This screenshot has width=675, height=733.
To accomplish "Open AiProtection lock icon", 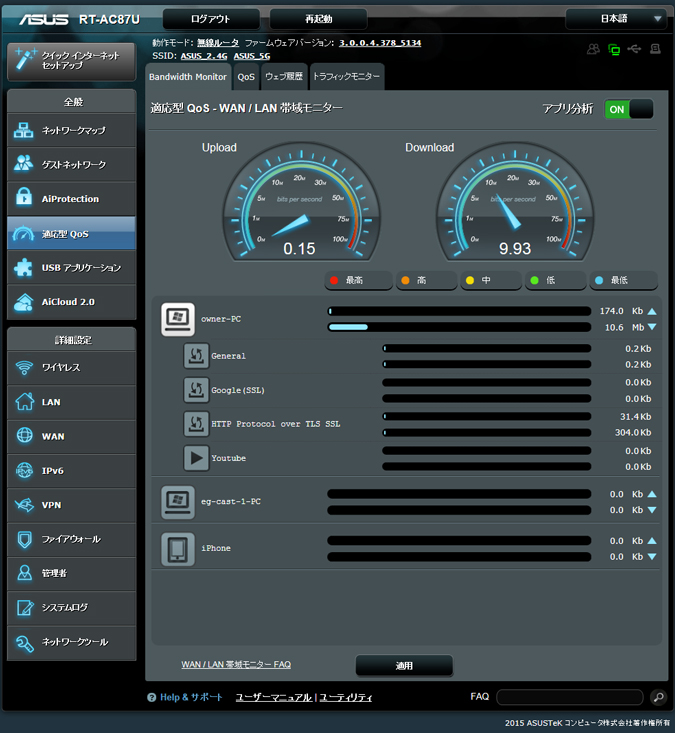I will [24, 198].
